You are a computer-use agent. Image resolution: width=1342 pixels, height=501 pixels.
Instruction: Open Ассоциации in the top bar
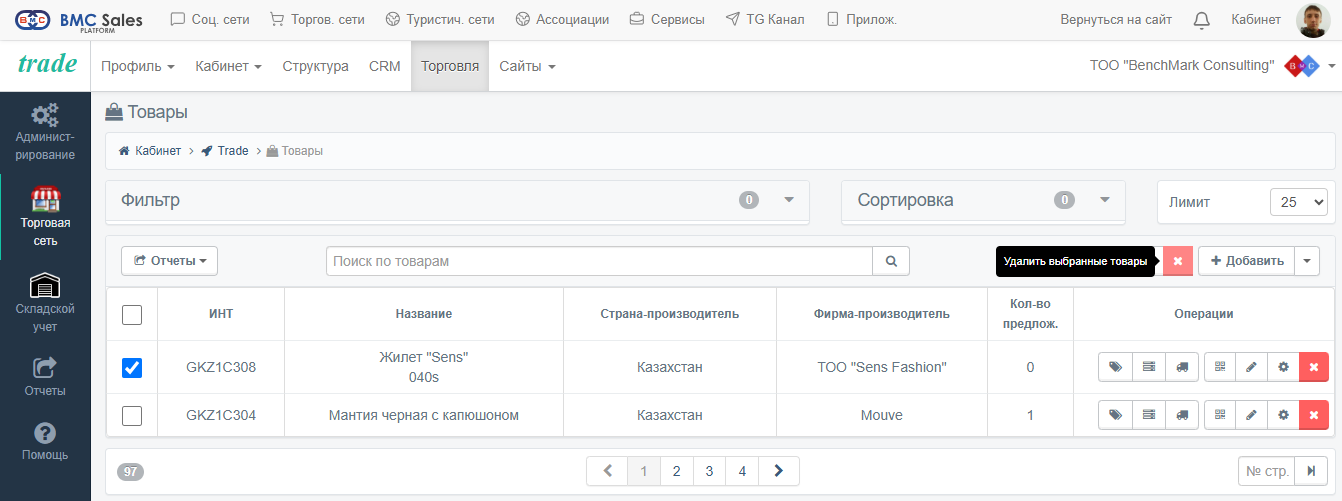tap(562, 19)
